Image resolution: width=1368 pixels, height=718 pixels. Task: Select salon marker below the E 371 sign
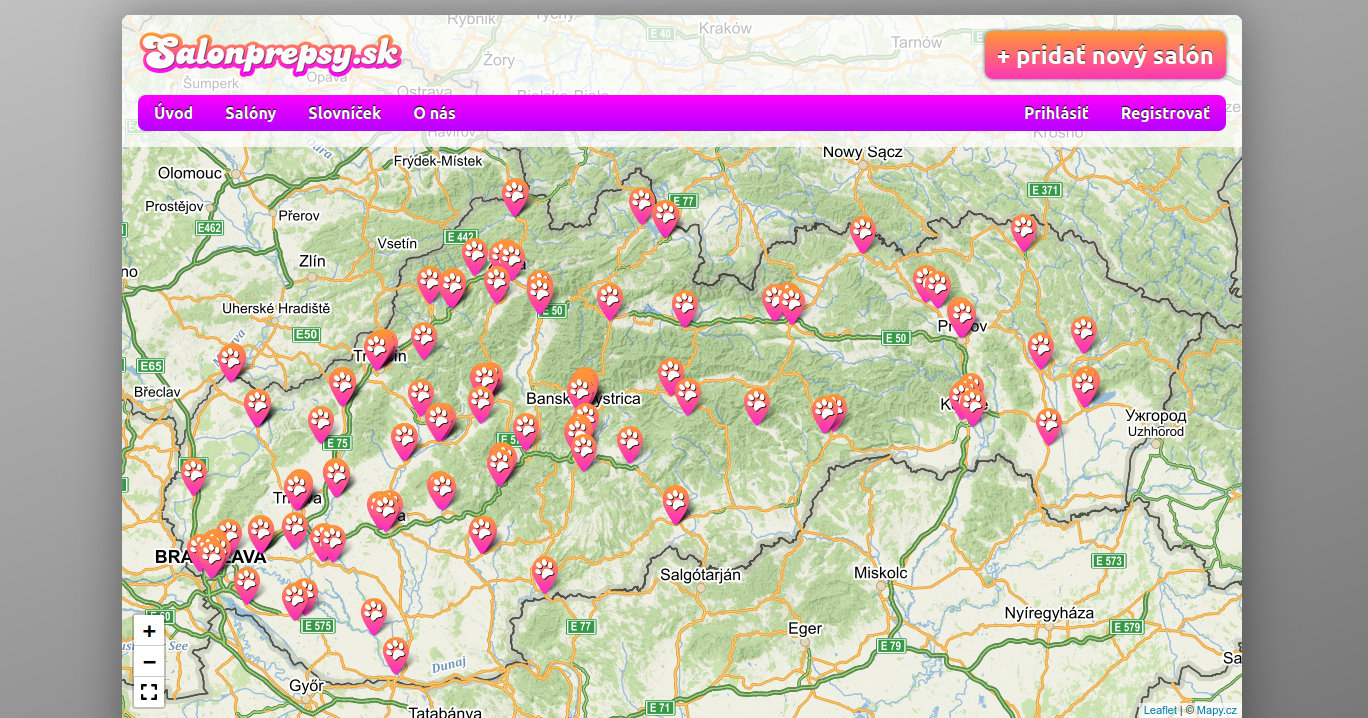click(x=1023, y=231)
